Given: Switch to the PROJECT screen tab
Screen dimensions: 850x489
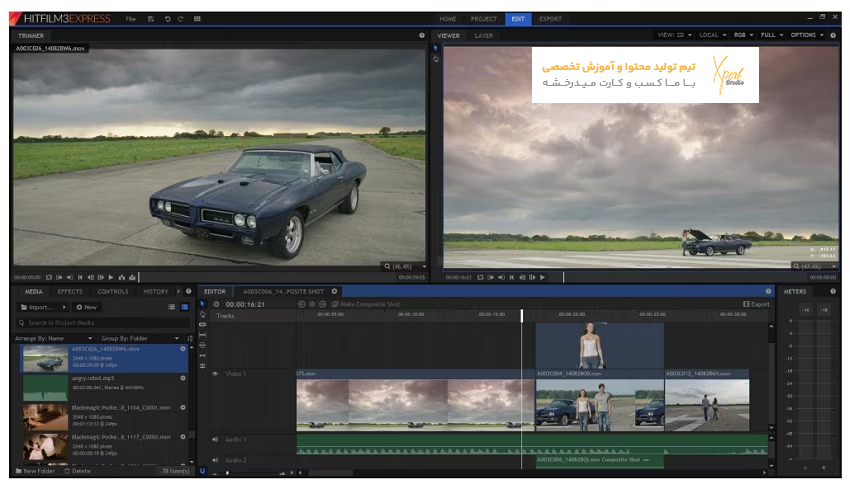Looking at the screenshot, I should tap(484, 19).
